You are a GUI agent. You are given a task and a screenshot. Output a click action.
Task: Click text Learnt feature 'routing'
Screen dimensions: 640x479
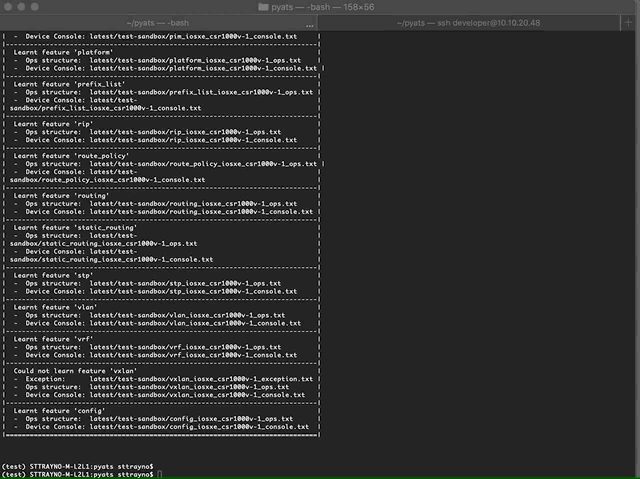click(61, 196)
